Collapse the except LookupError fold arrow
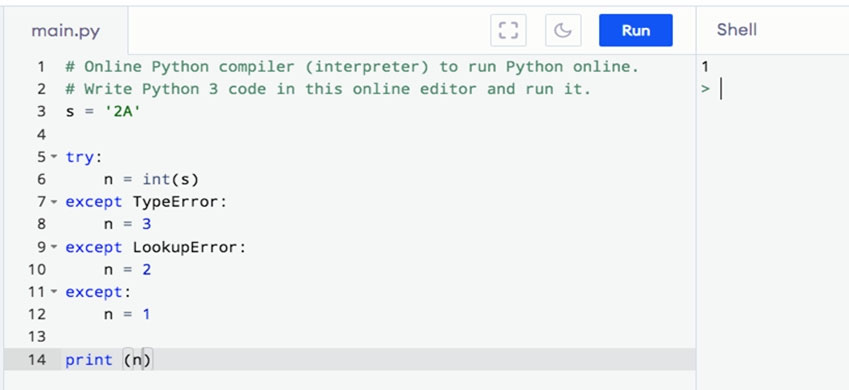This screenshot has height=390, width=849. [54, 247]
